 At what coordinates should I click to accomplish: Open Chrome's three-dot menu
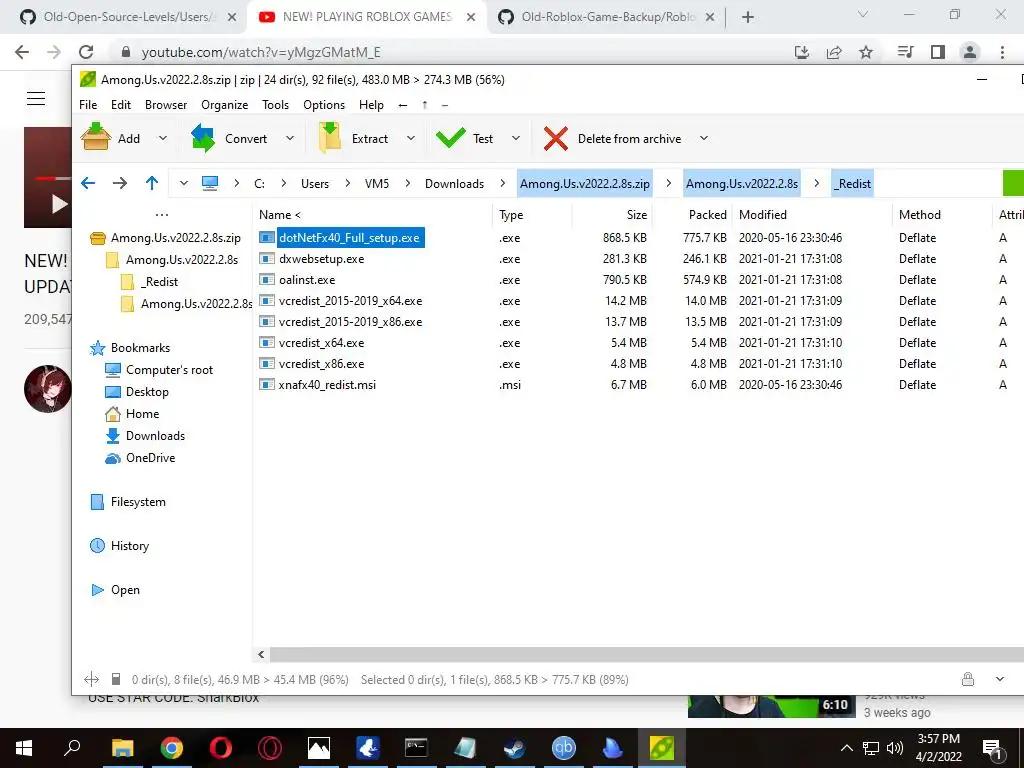[1002, 52]
